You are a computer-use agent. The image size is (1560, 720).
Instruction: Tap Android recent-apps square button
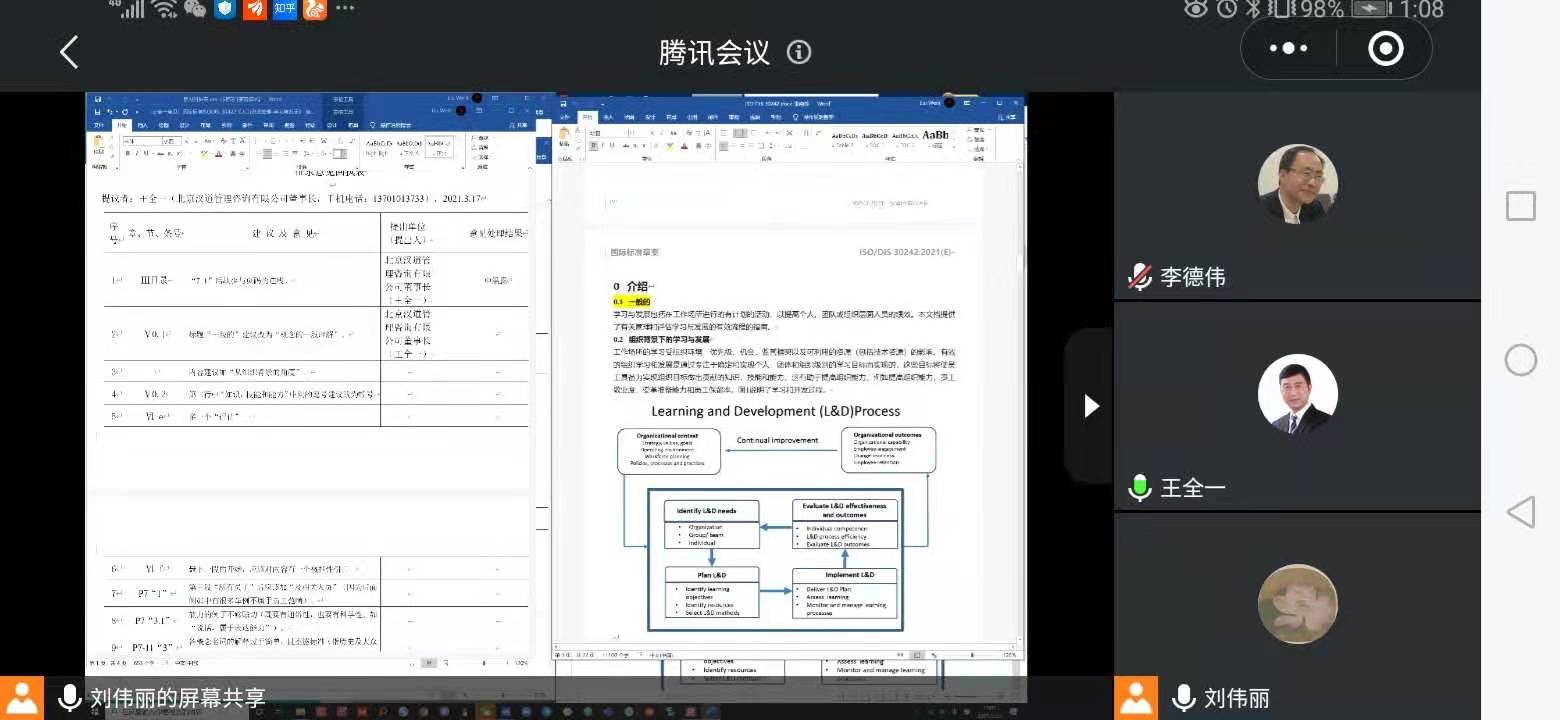coord(1520,206)
